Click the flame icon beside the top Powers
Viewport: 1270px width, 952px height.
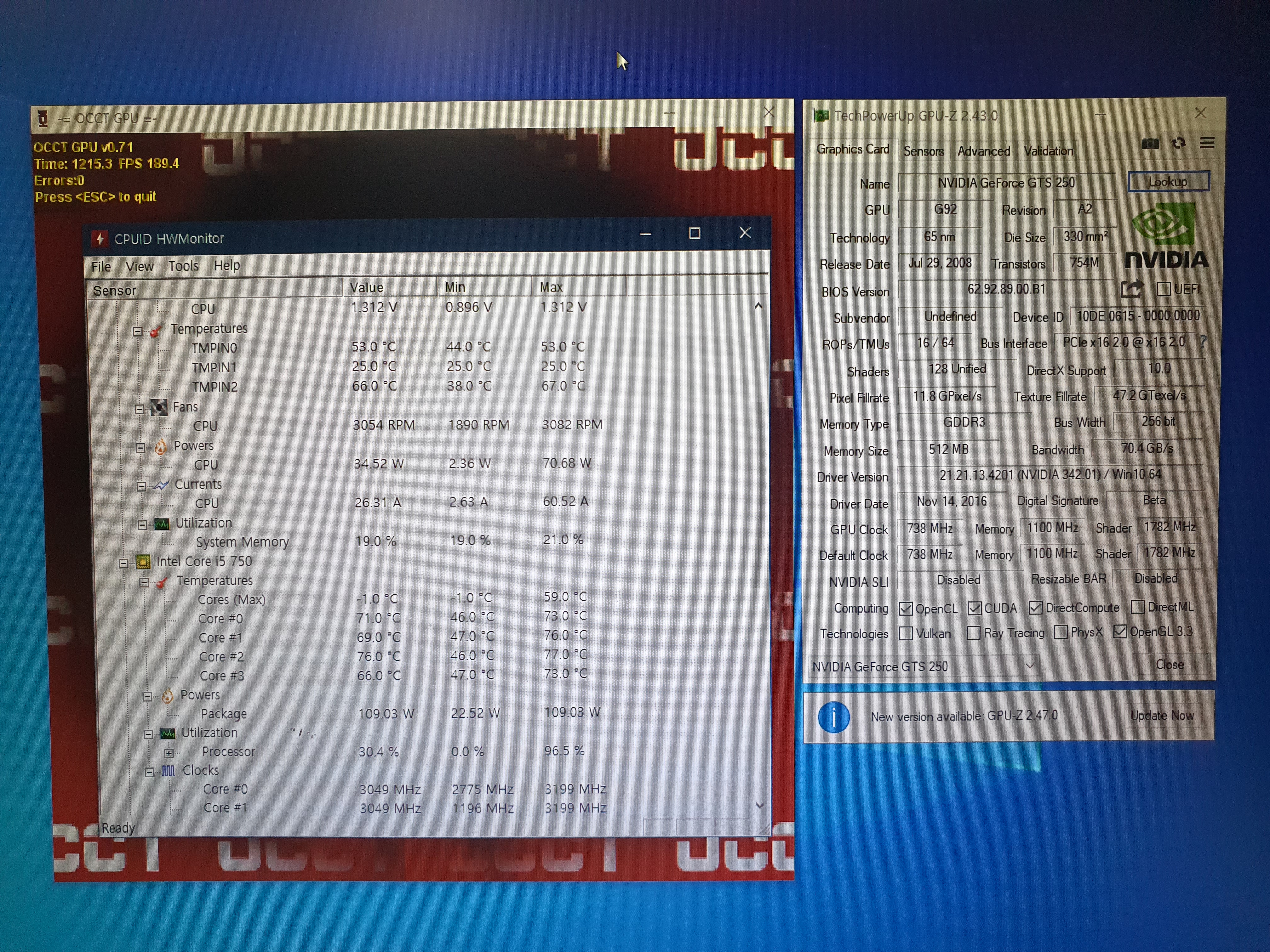tap(161, 446)
